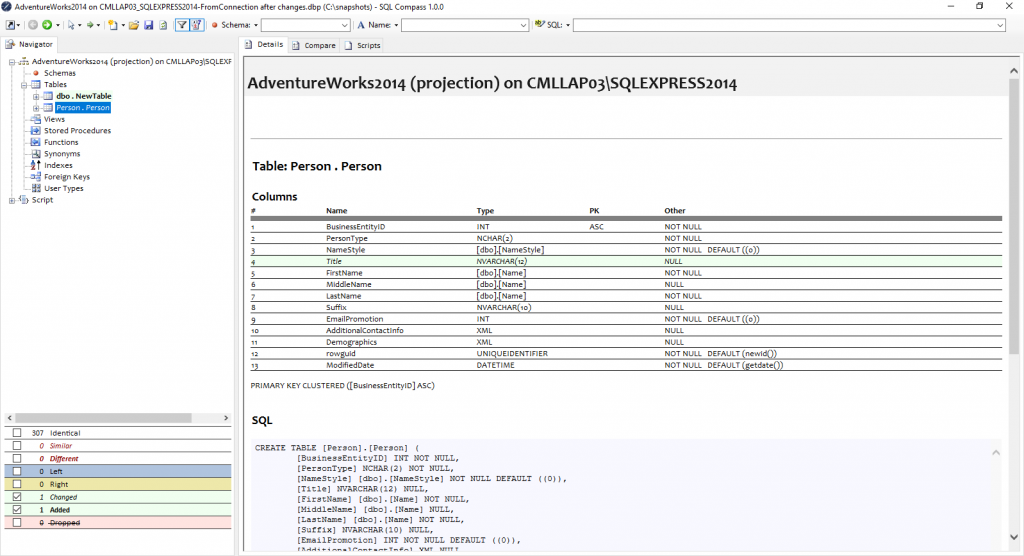Image resolution: width=1024 pixels, height=556 pixels.
Task: Check the Identical filter checkbox
Action: [x=16, y=433]
